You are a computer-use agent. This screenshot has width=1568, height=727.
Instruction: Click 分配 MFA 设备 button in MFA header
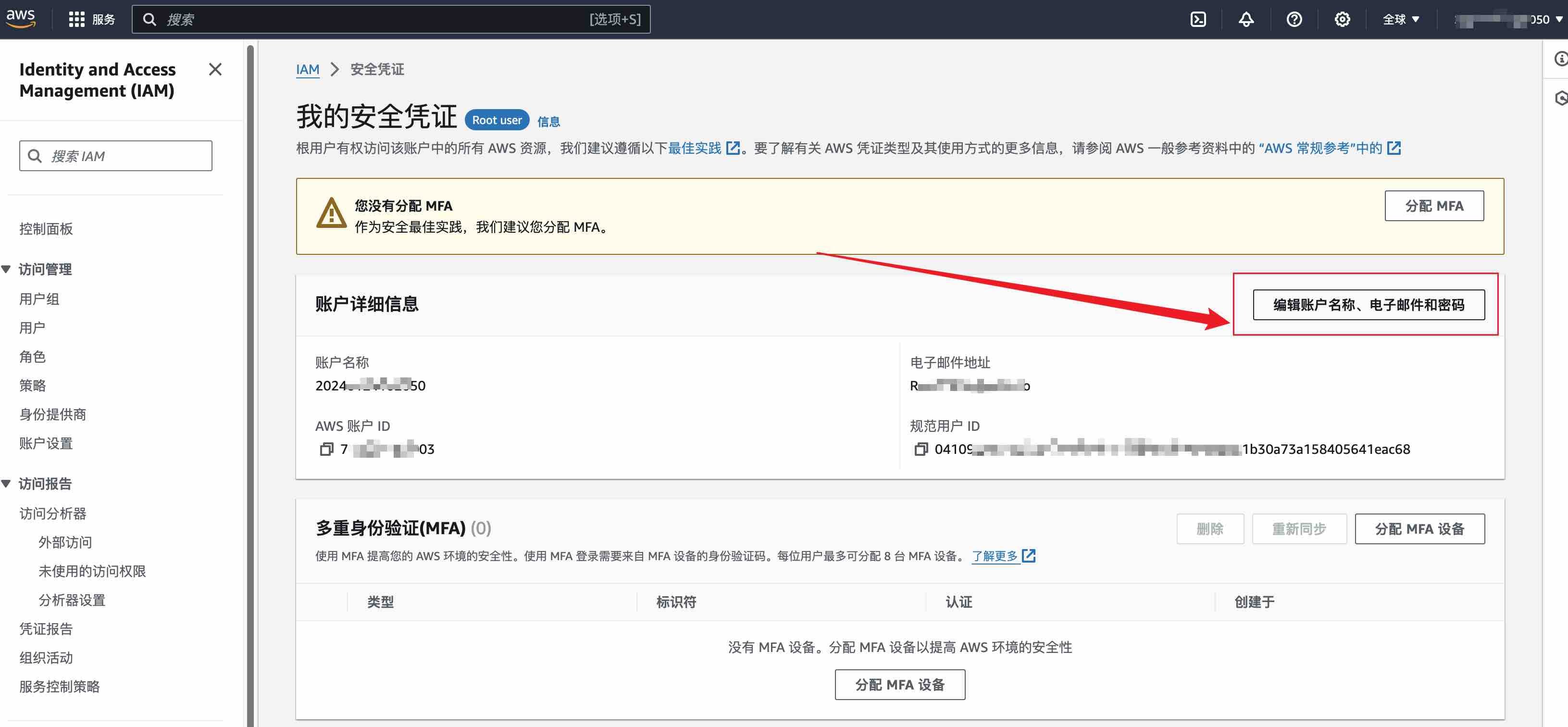1419,528
